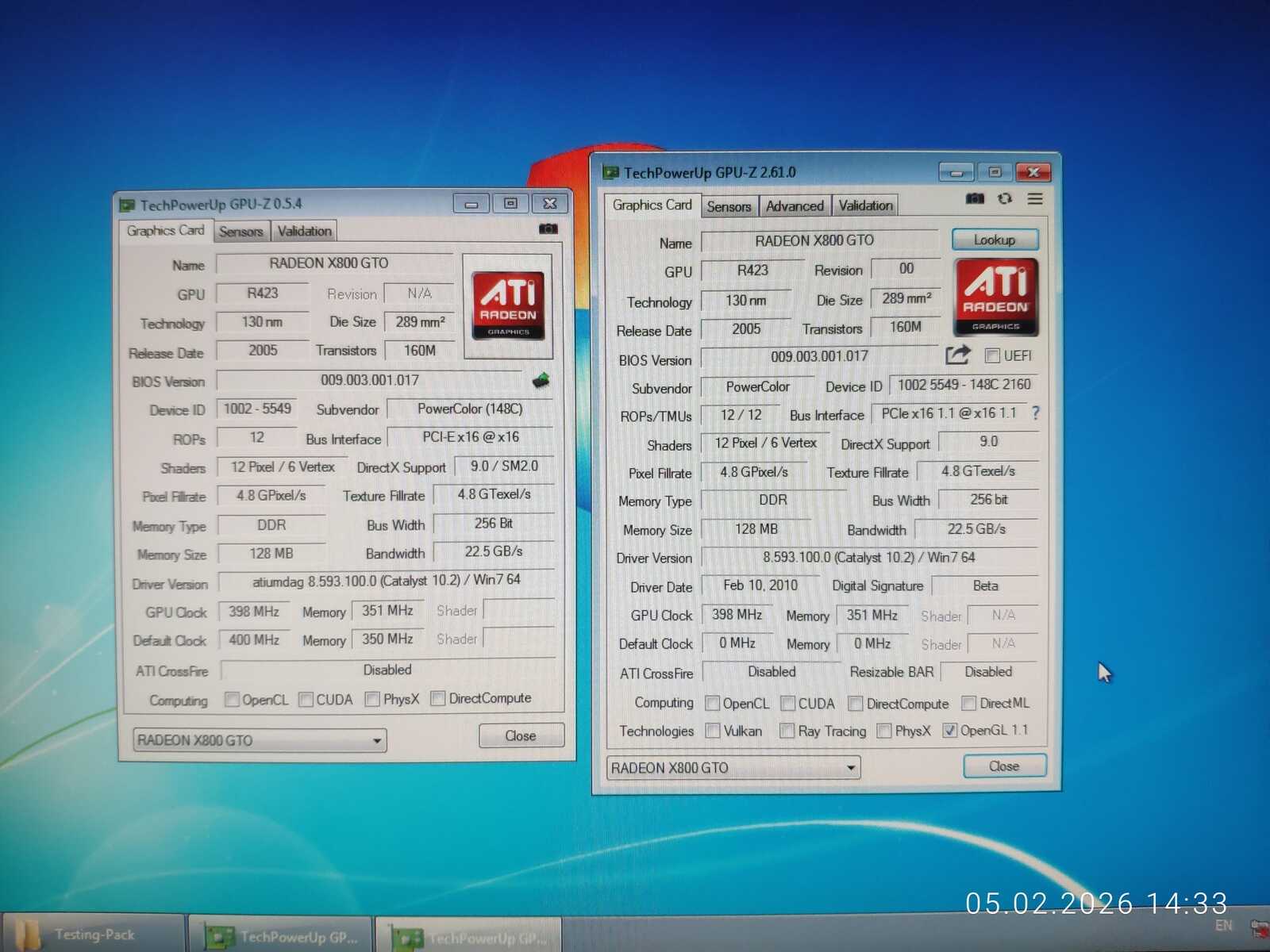Image resolution: width=1270 pixels, height=952 pixels.
Task: Minimize the GPU-Z 2.61.0 window
Action: [956, 172]
